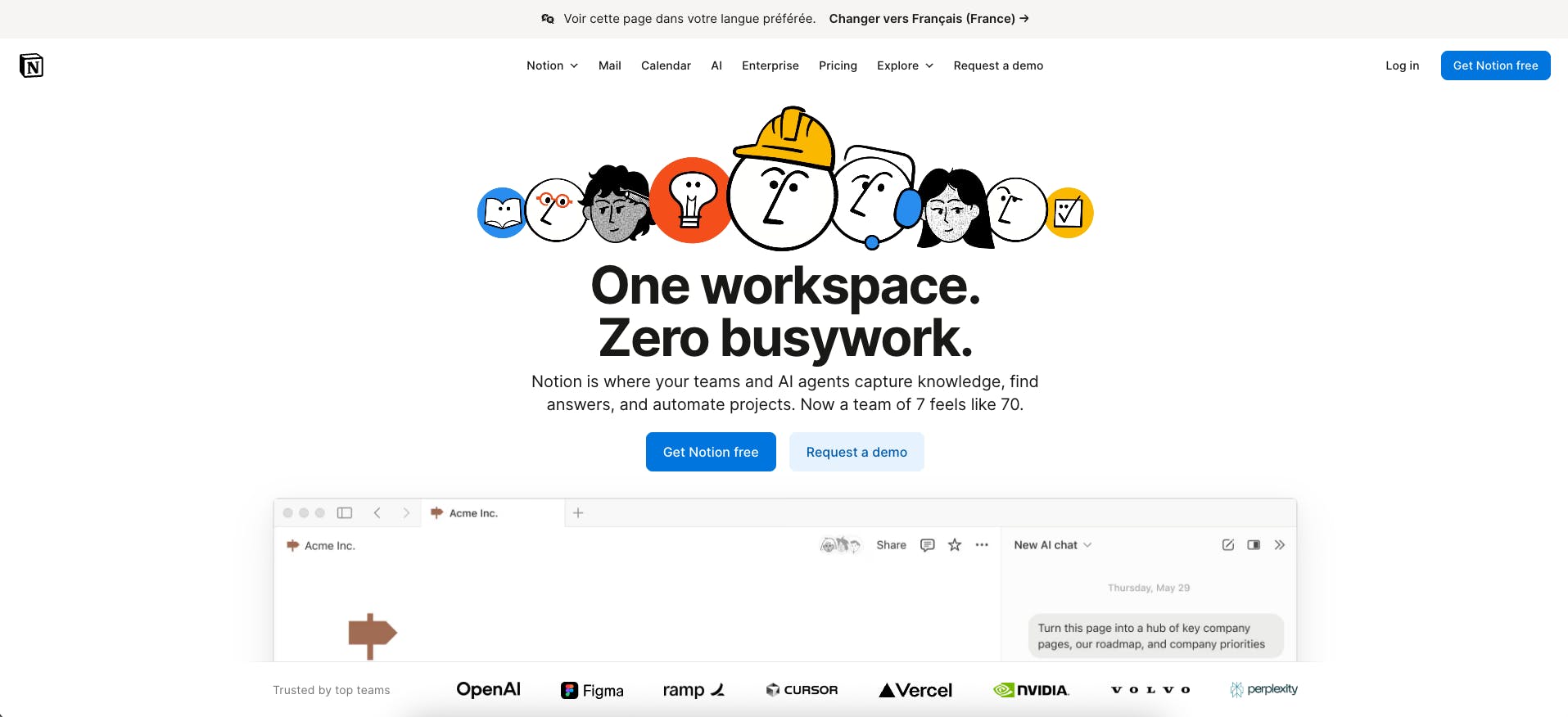Collapse AI panel with double chevron icon
This screenshot has width=1568, height=717.
[x=1280, y=545]
